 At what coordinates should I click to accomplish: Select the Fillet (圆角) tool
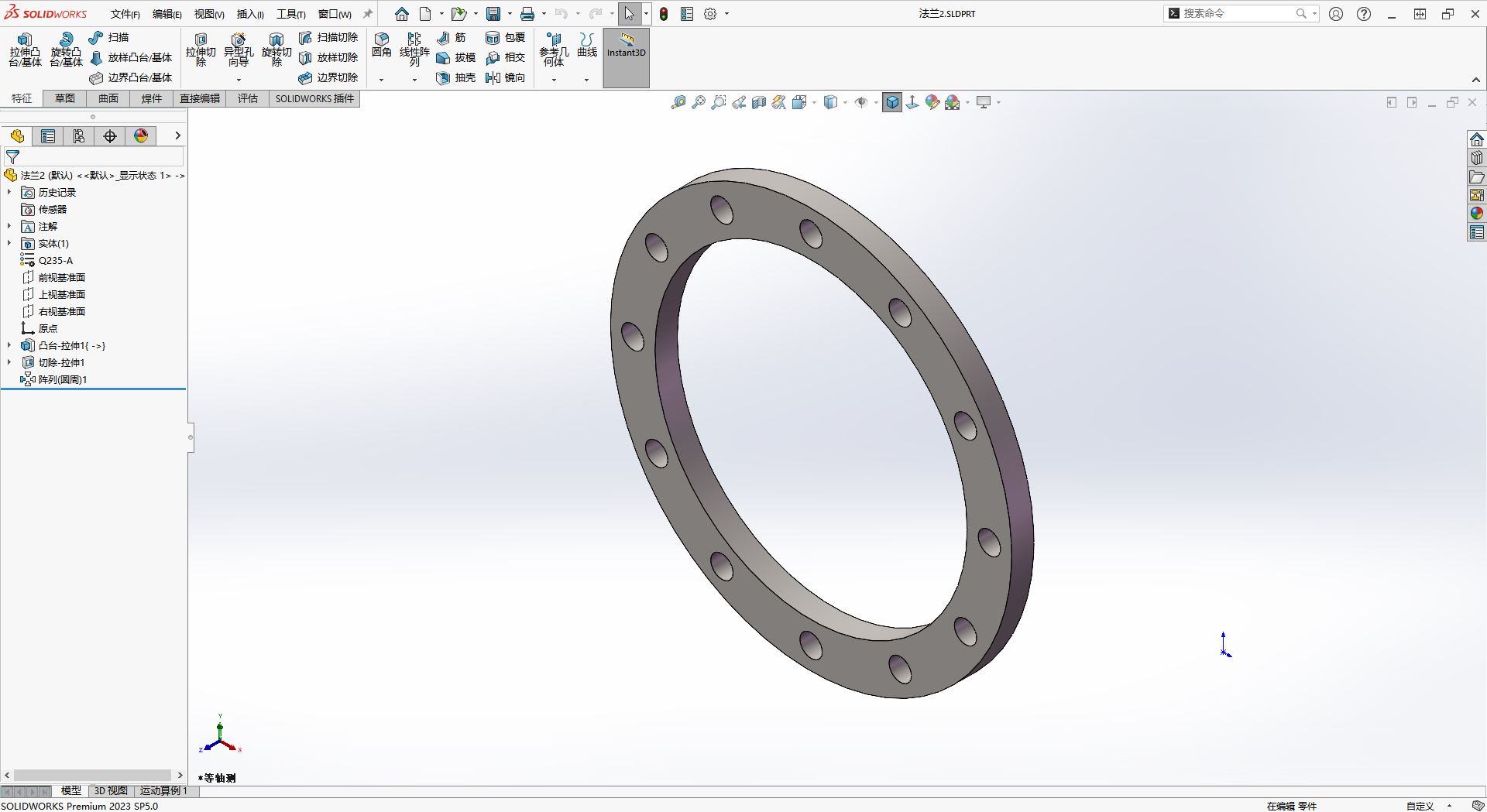point(382,45)
